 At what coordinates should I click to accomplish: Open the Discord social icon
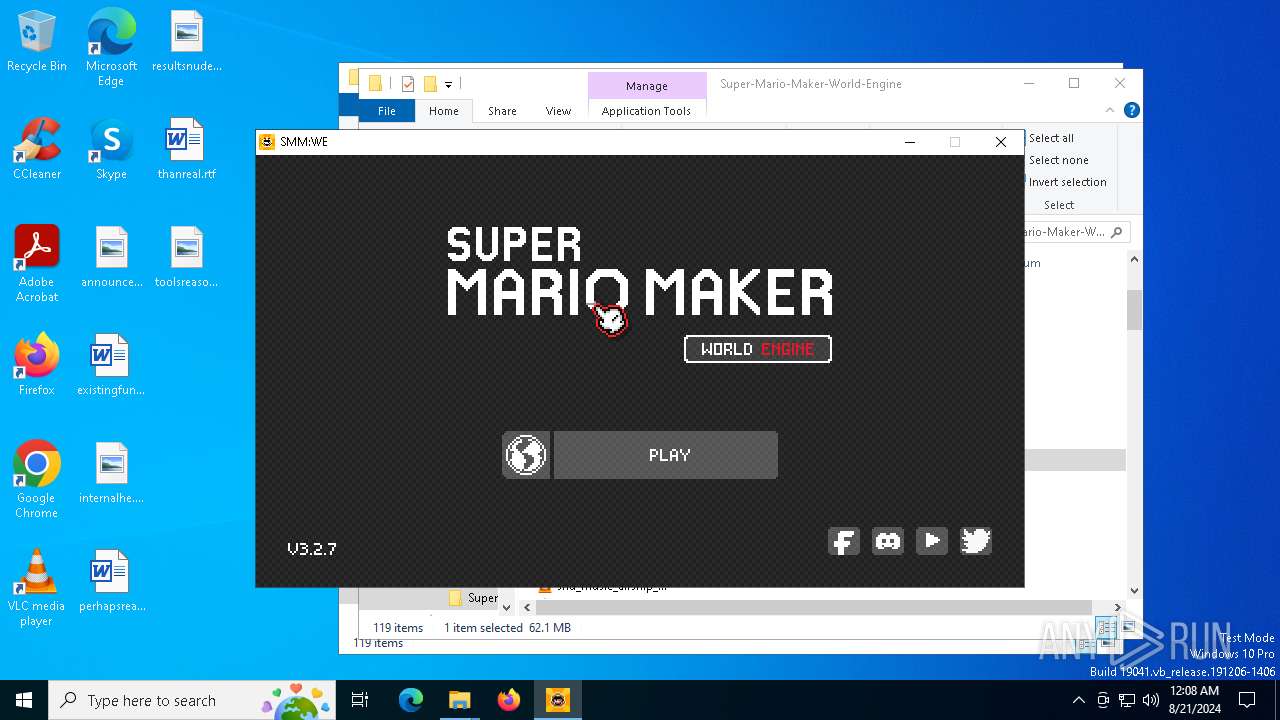(x=888, y=541)
